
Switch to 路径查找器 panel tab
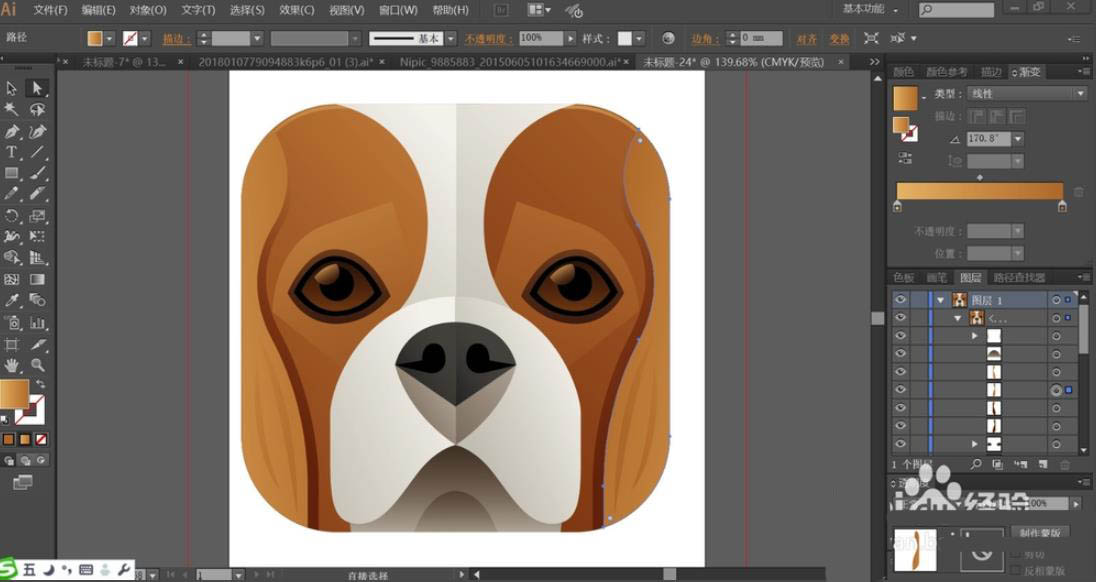pos(1019,278)
